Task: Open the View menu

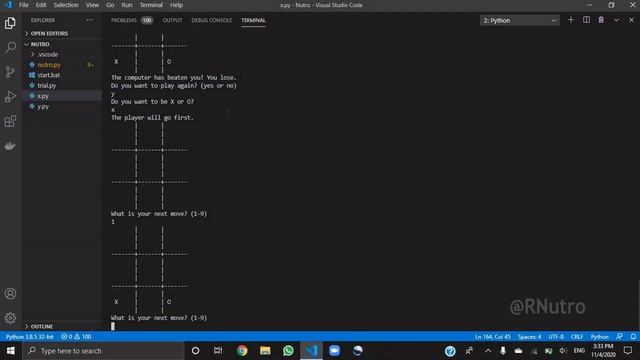Action: click(x=92, y=5)
